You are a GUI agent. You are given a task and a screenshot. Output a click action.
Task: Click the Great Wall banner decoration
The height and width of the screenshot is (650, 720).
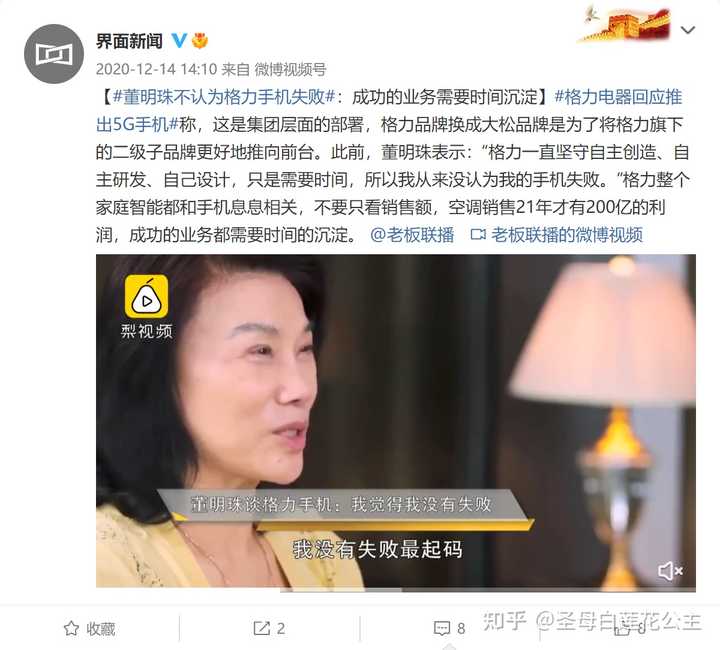point(624,24)
